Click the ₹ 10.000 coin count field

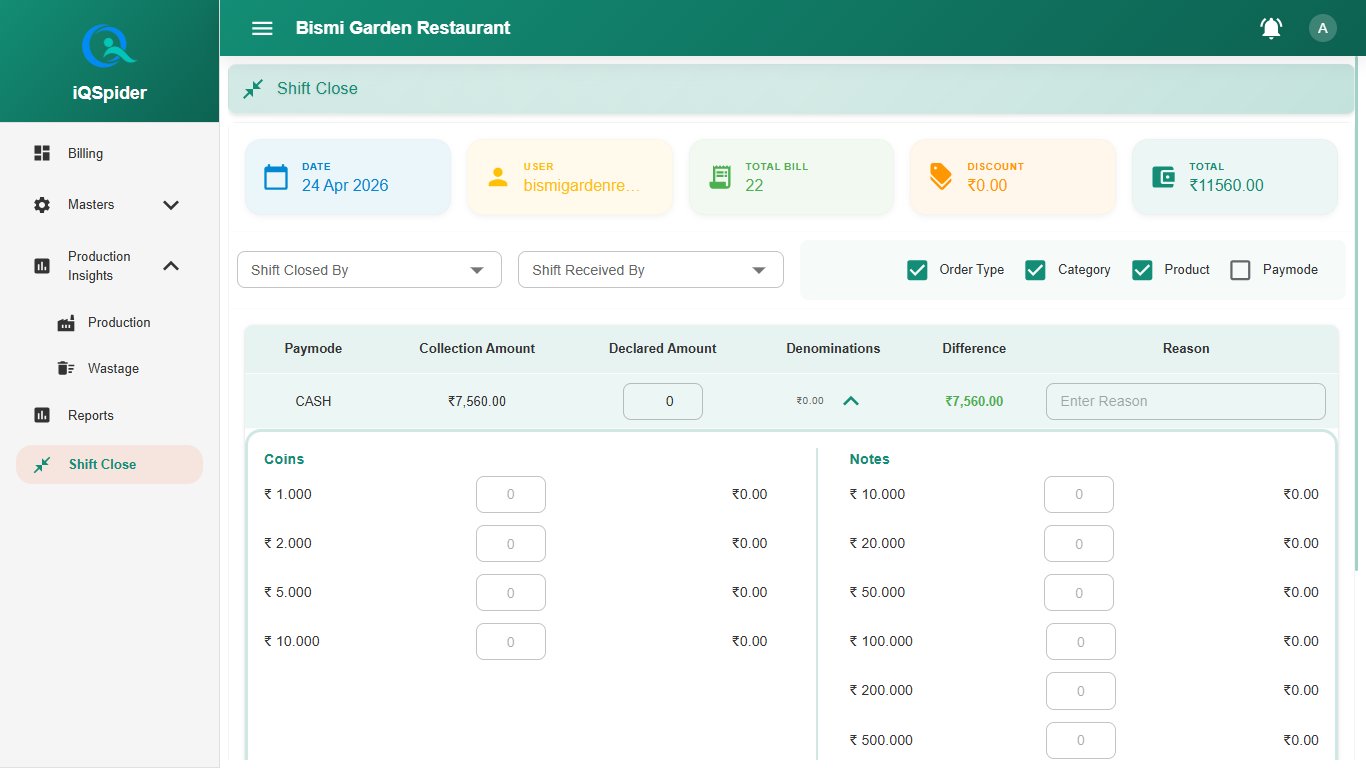(511, 641)
